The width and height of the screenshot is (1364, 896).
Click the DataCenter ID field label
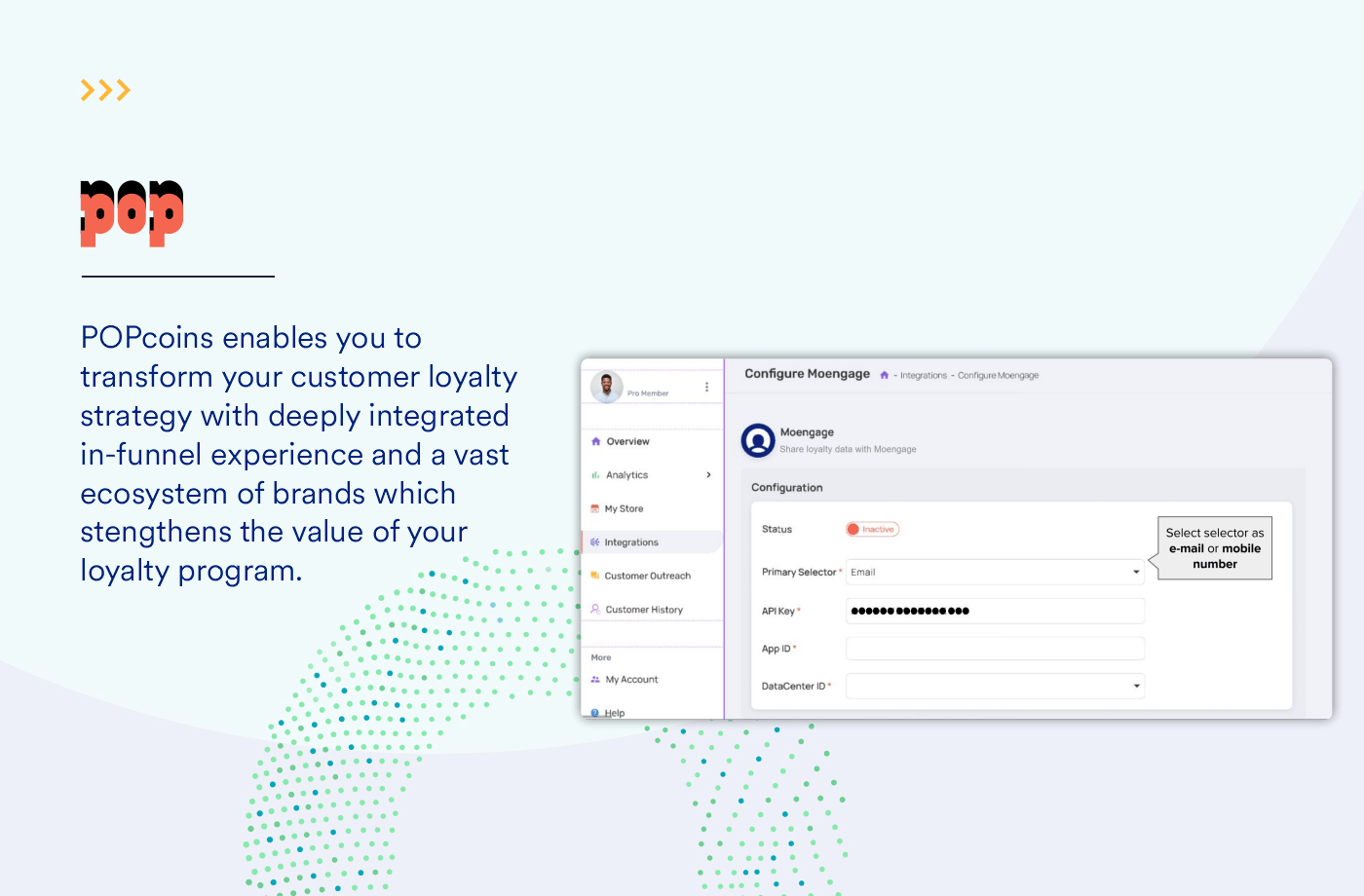[x=793, y=687]
